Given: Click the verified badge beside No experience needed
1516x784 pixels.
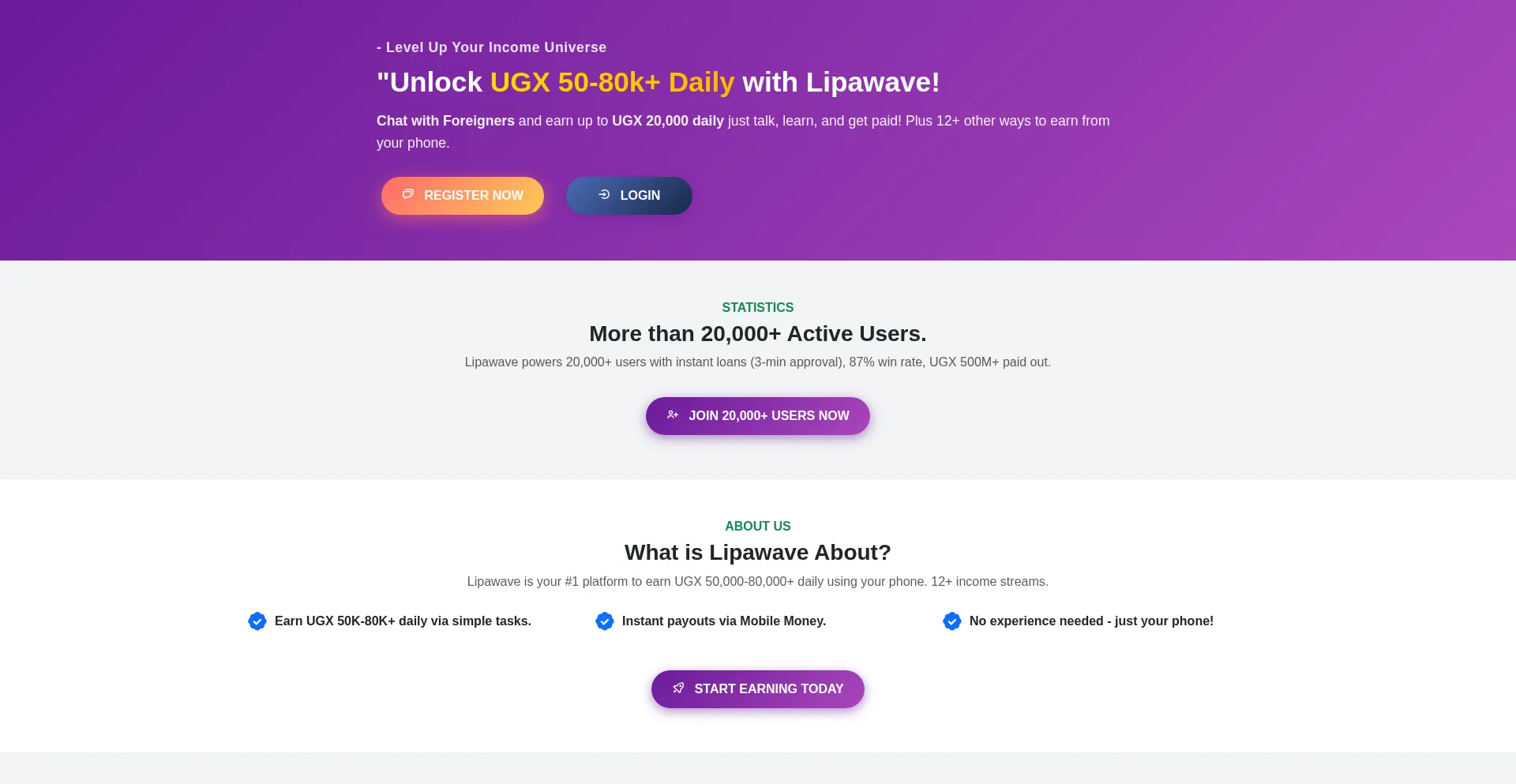Looking at the screenshot, I should pyautogui.click(x=951, y=621).
